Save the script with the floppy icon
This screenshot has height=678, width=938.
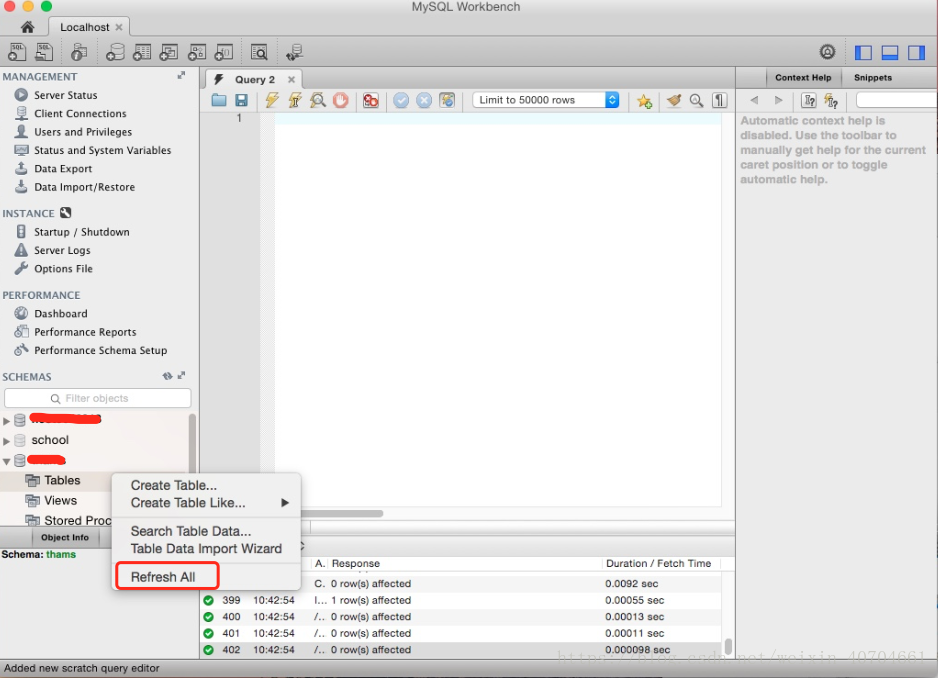click(x=242, y=100)
